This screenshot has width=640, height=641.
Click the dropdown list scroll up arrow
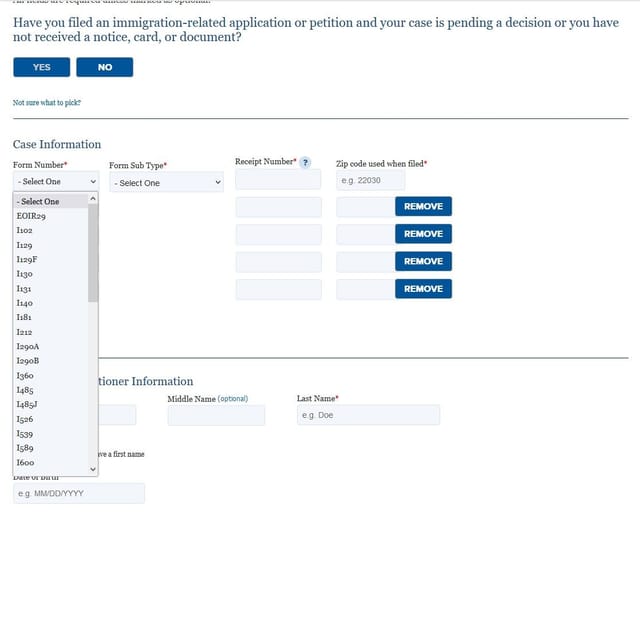point(93,199)
